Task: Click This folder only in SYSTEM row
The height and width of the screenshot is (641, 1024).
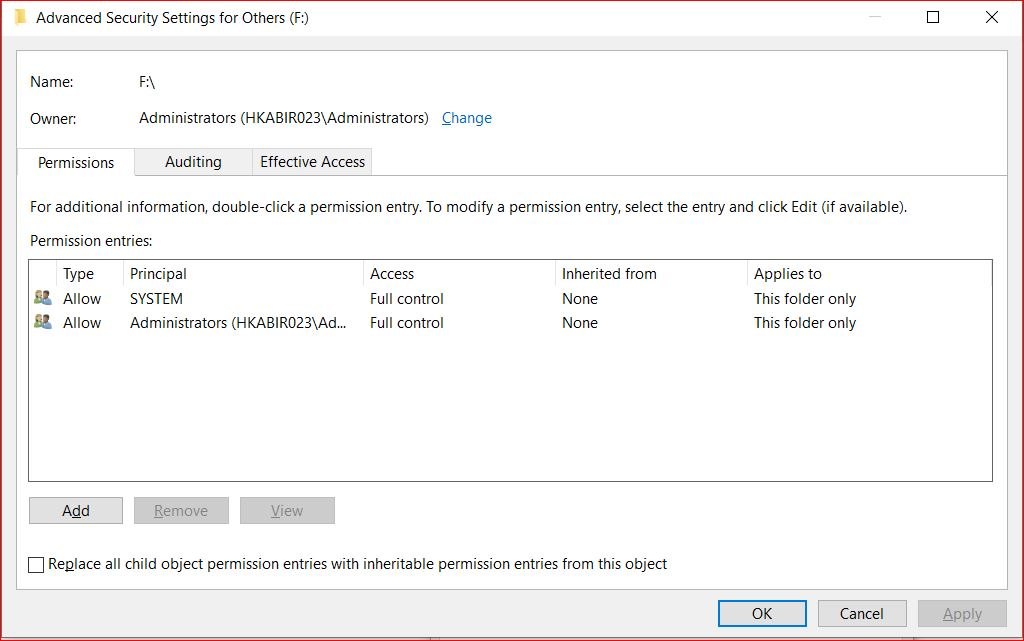Action: click(x=805, y=298)
